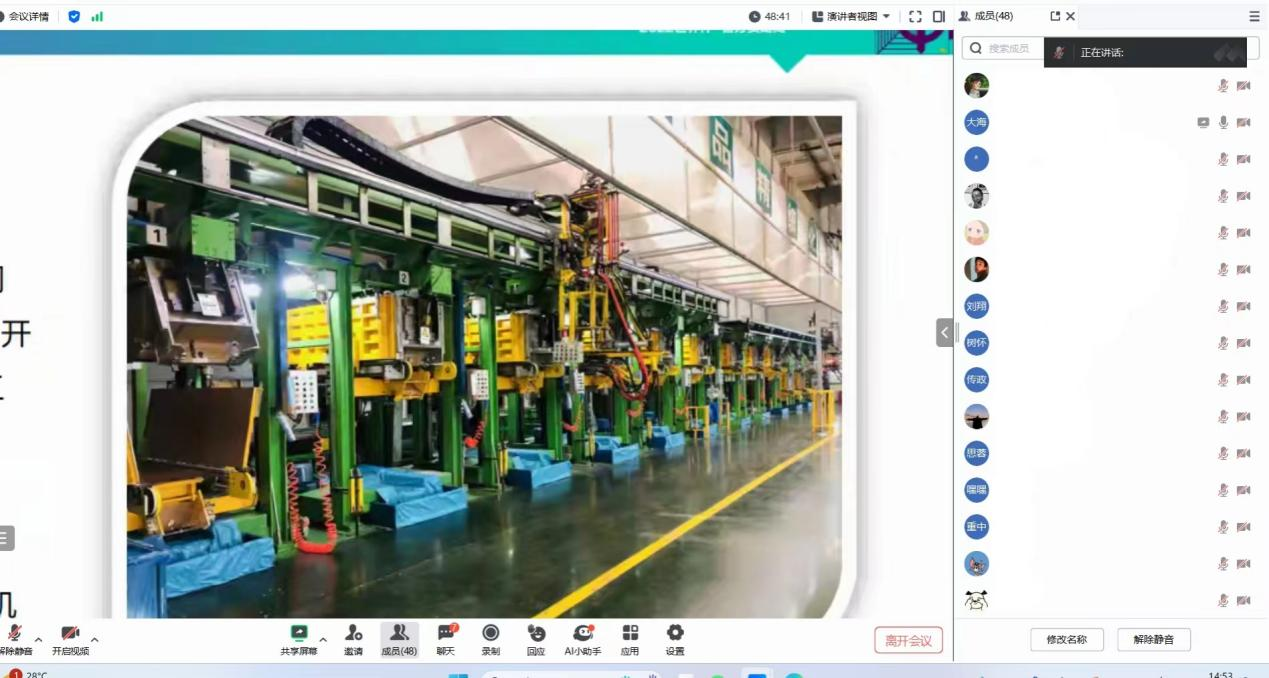Enter full screen via expand icon

[915, 16]
